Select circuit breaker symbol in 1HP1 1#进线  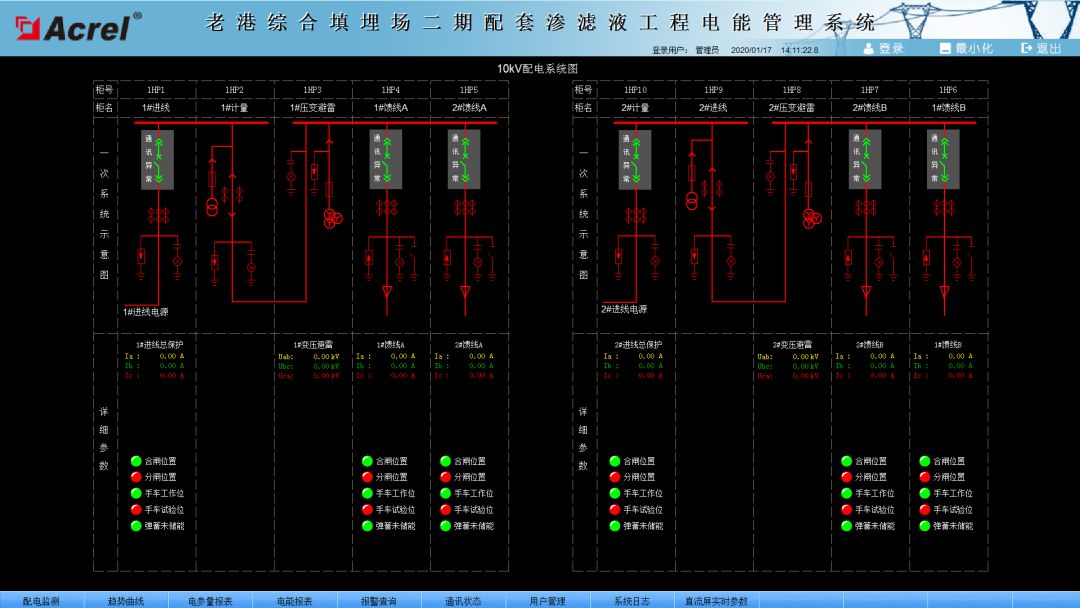pyautogui.click(x=157, y=160)
